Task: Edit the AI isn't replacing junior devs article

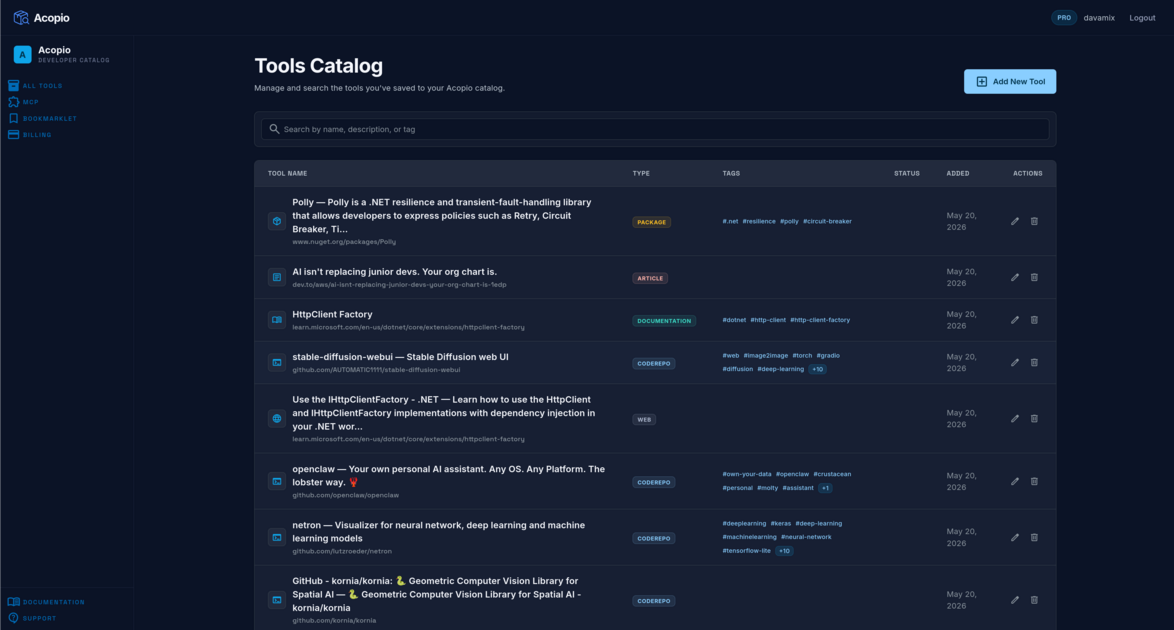Action: 1015,277
